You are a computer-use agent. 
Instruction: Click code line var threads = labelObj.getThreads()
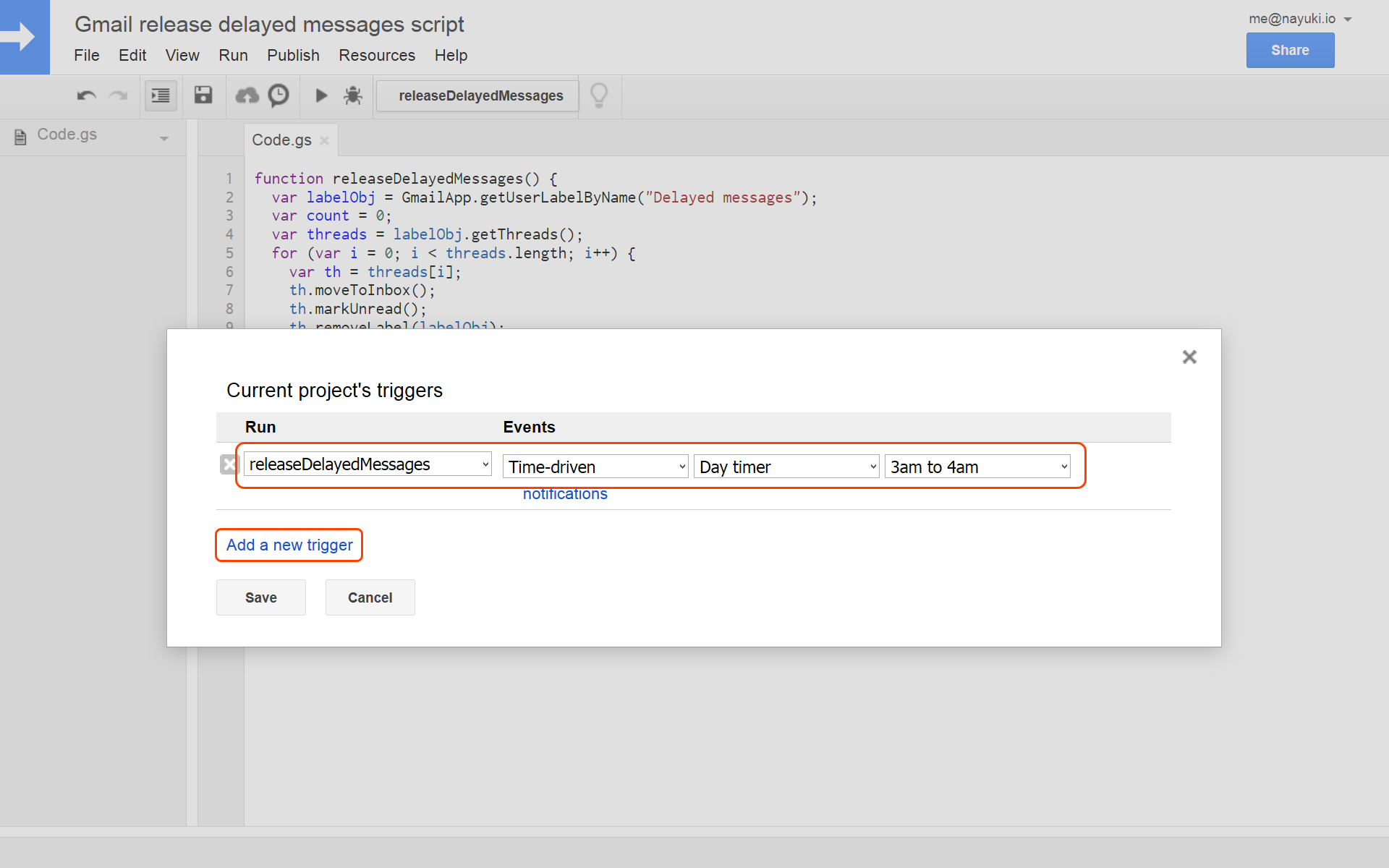427,234
